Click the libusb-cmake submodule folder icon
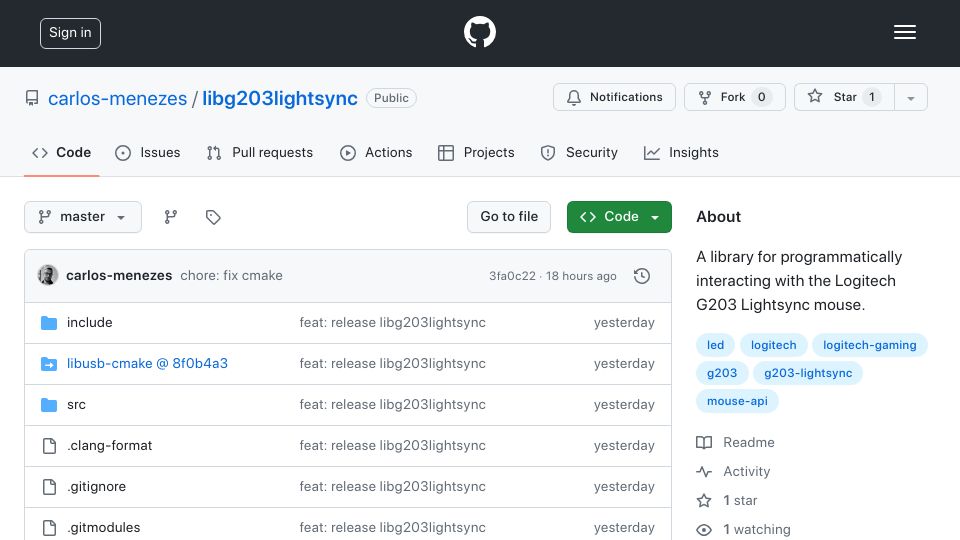This screenshot has height=540, width=960. [x=49, y=364]
